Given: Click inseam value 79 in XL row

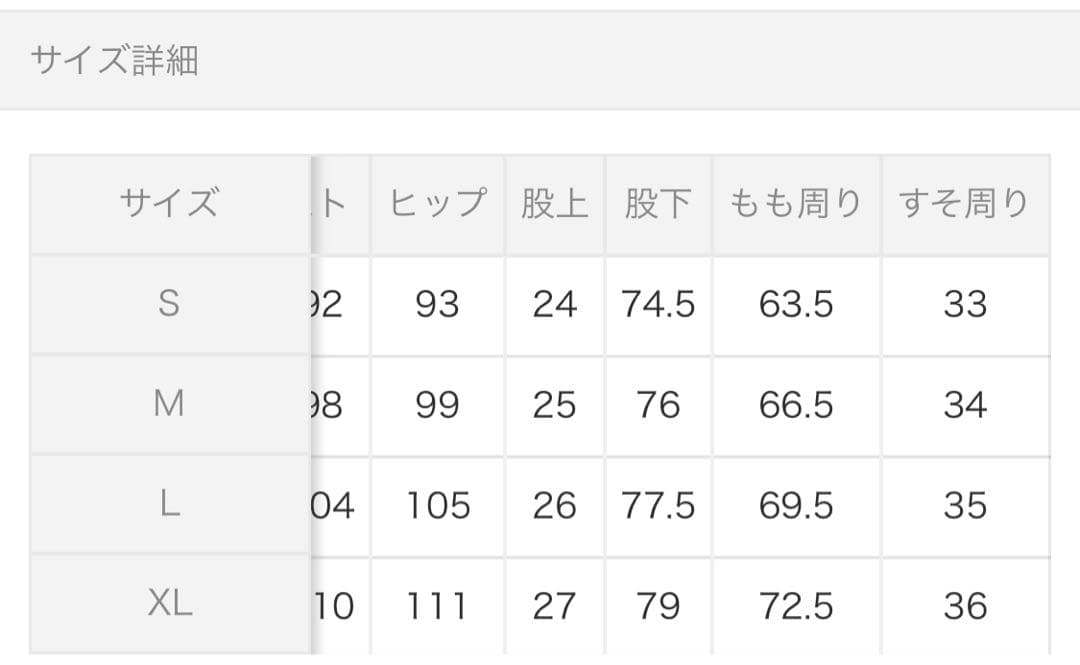Looking at the screenshot, I should point(658,606).
